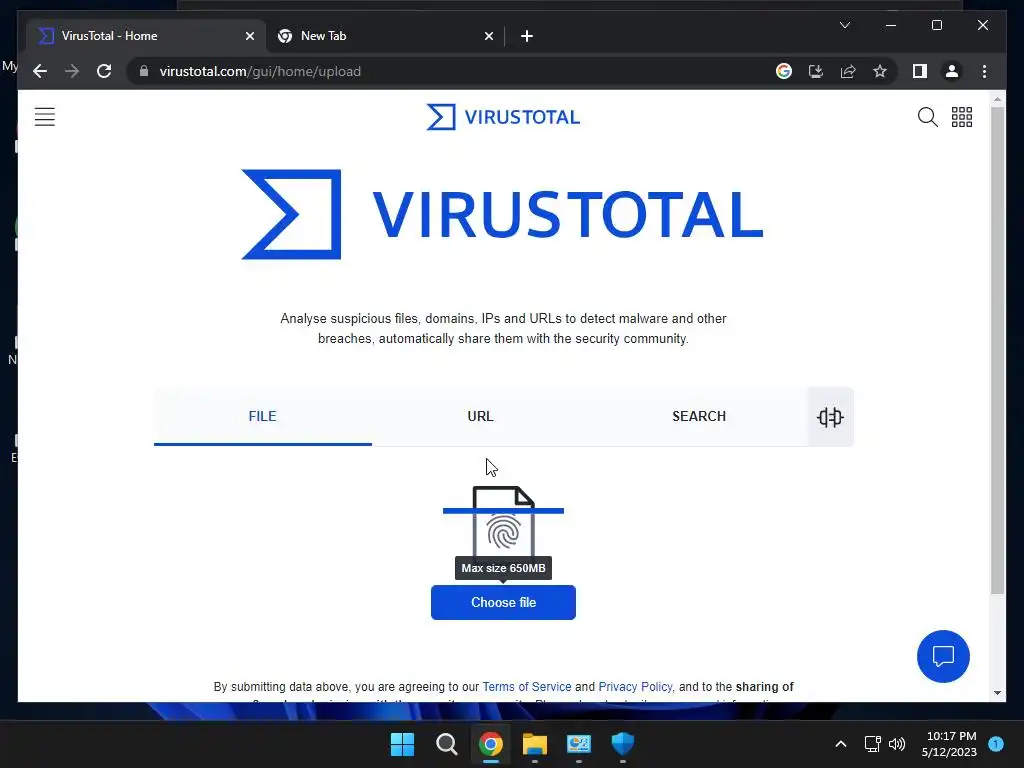
Task: Click the page vertical scrollbar thumb
Action: 997,349
